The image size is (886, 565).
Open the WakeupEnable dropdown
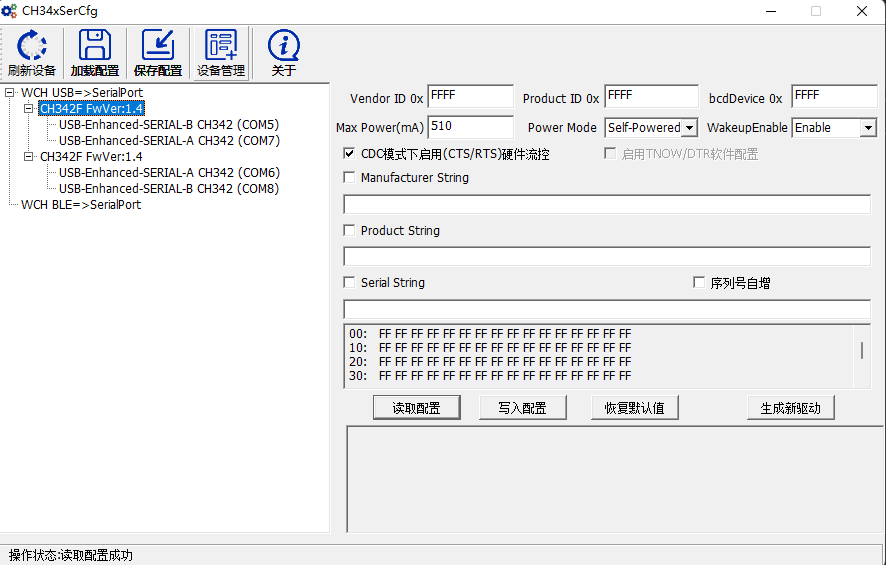867,128
